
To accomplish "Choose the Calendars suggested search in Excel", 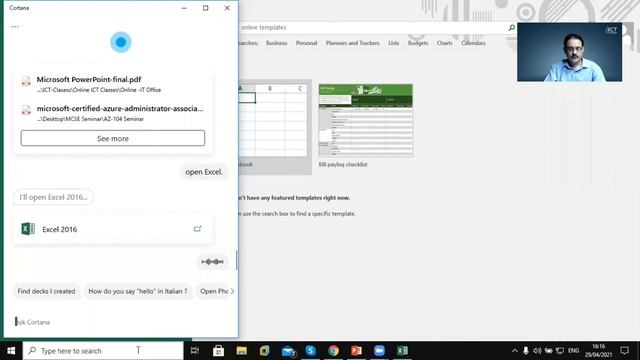I will 473,43.
